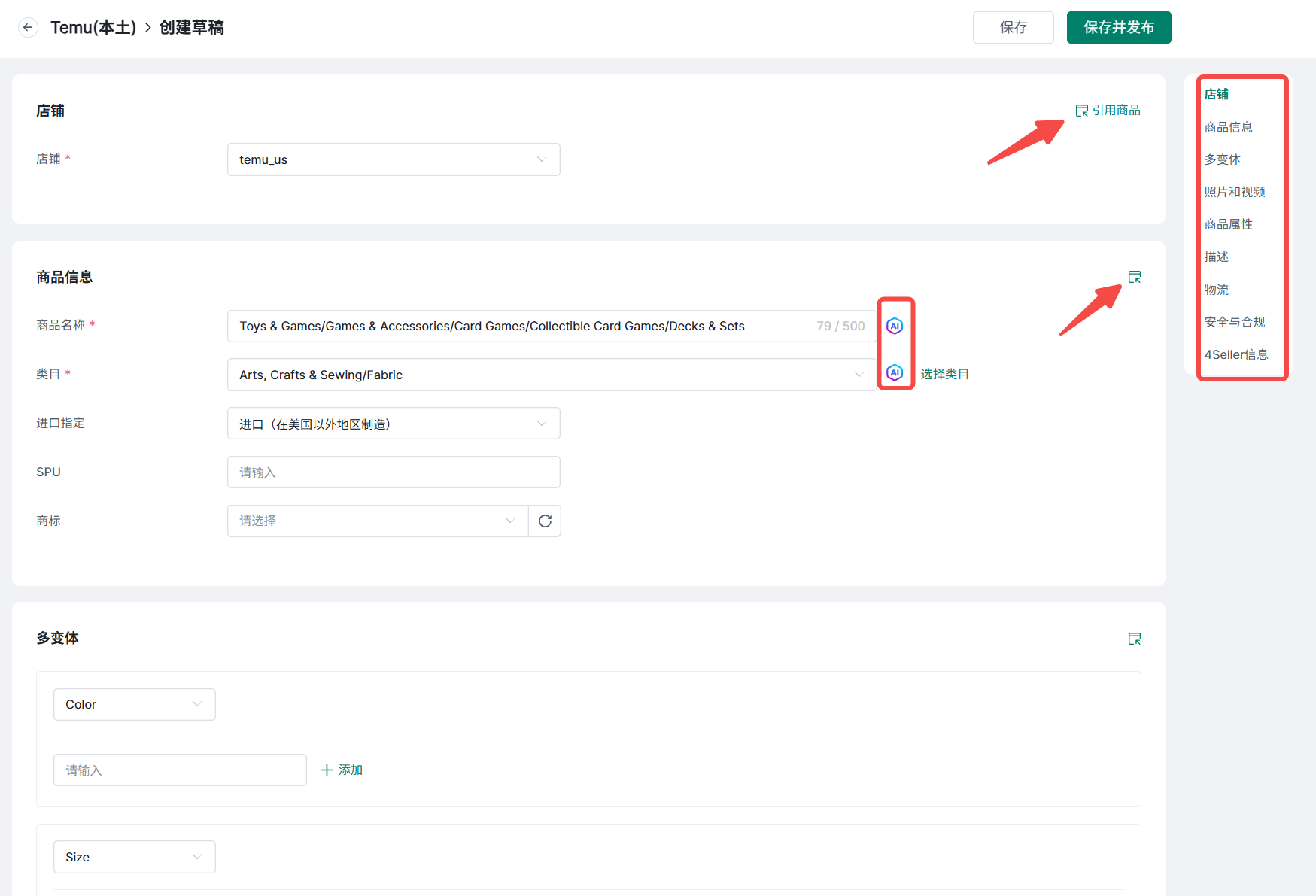
Task: Open the 店铺 temu_us dropdown
Action: (x=393, y=159)
